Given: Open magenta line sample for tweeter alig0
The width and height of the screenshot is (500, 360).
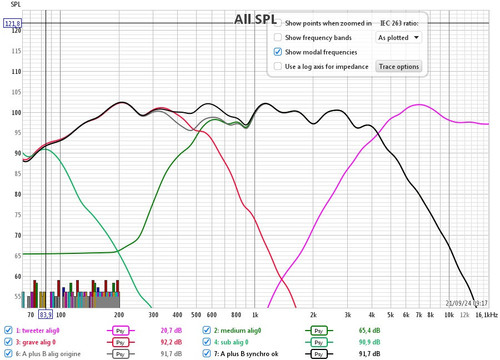Looking at the screenshot, I should coord(120,331).
